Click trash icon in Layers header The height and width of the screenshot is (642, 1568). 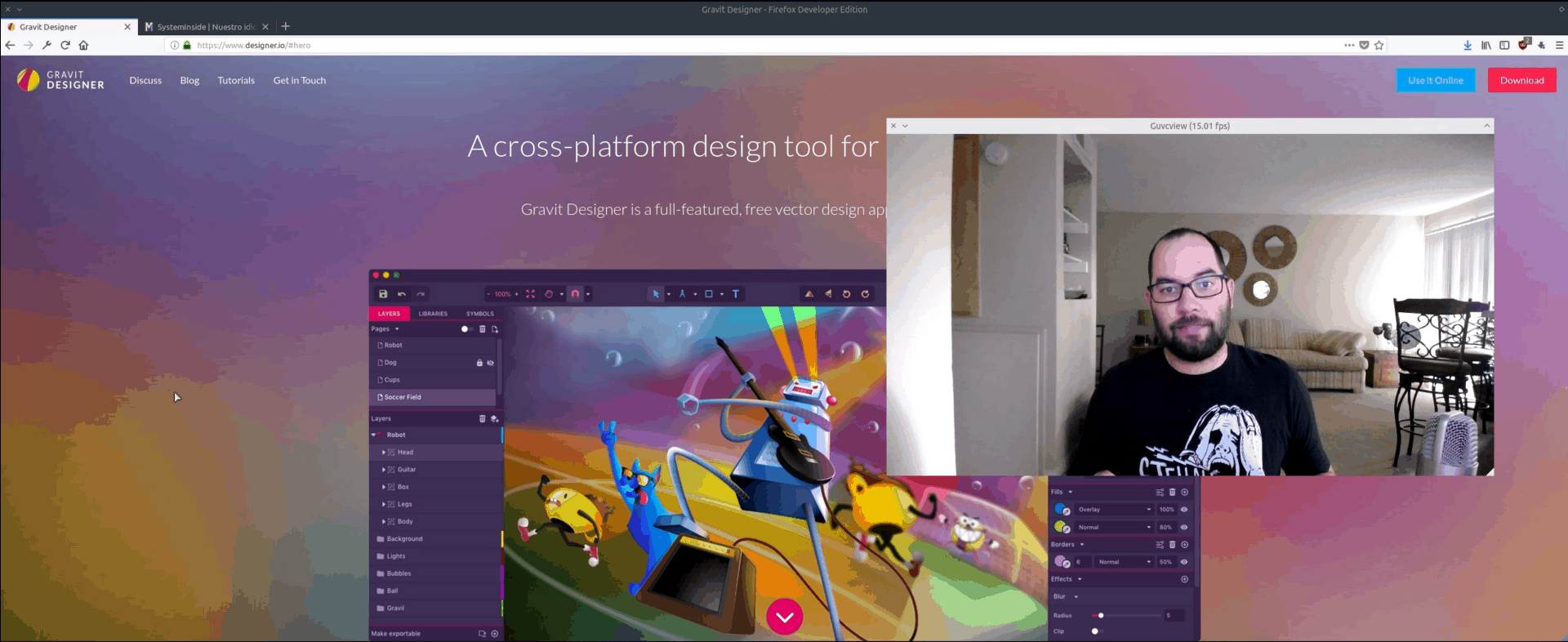[x=482, y=418]
